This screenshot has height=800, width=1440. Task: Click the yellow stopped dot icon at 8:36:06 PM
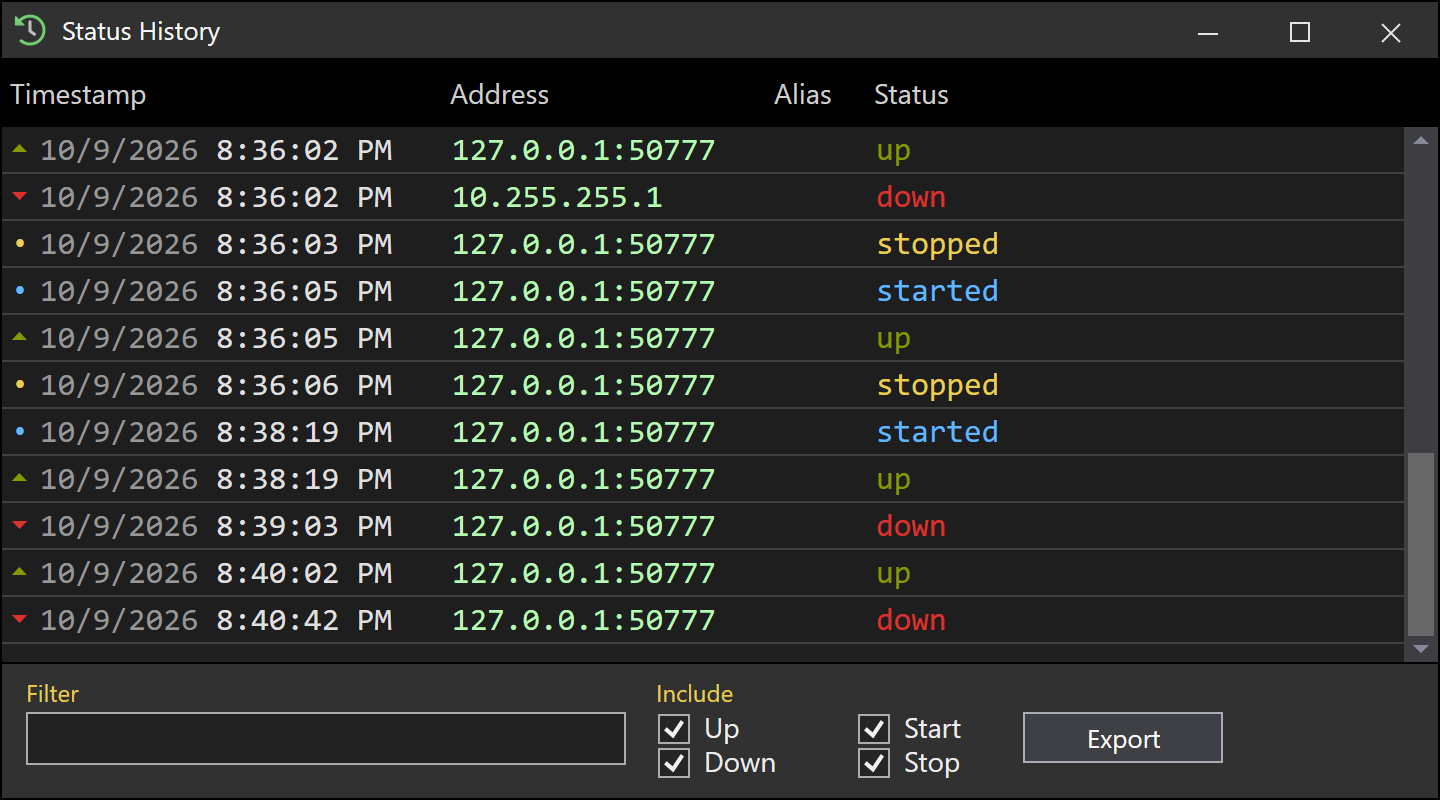click(x=20, y=385)
